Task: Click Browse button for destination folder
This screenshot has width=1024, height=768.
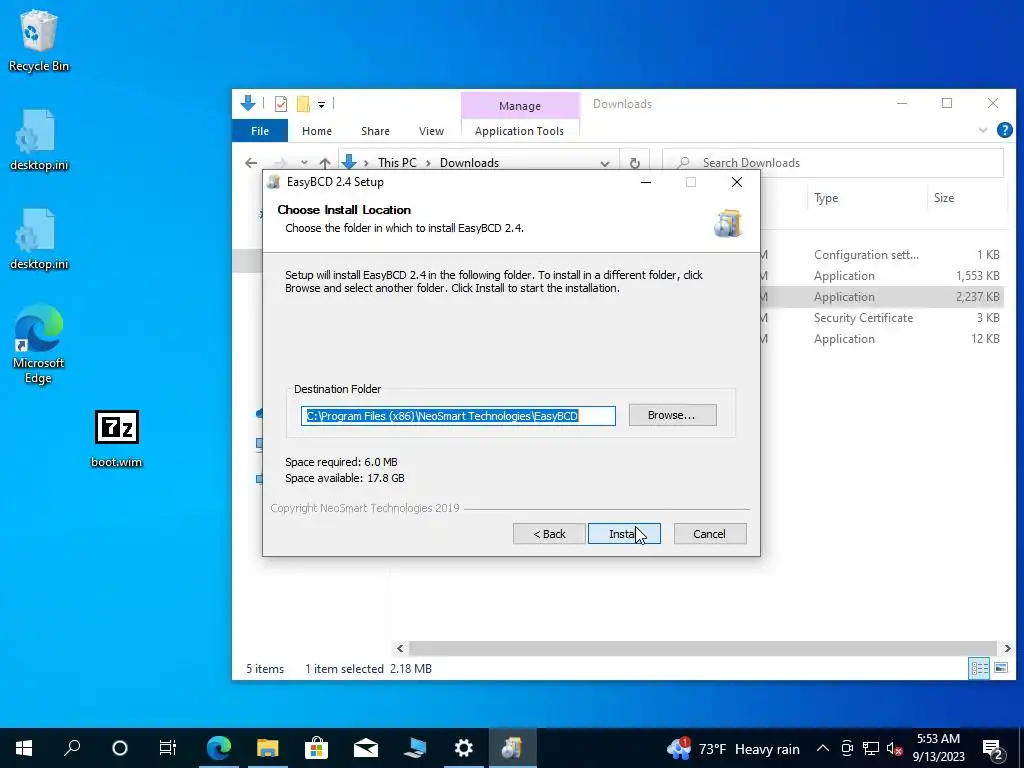Action: (x=673, y=415)
